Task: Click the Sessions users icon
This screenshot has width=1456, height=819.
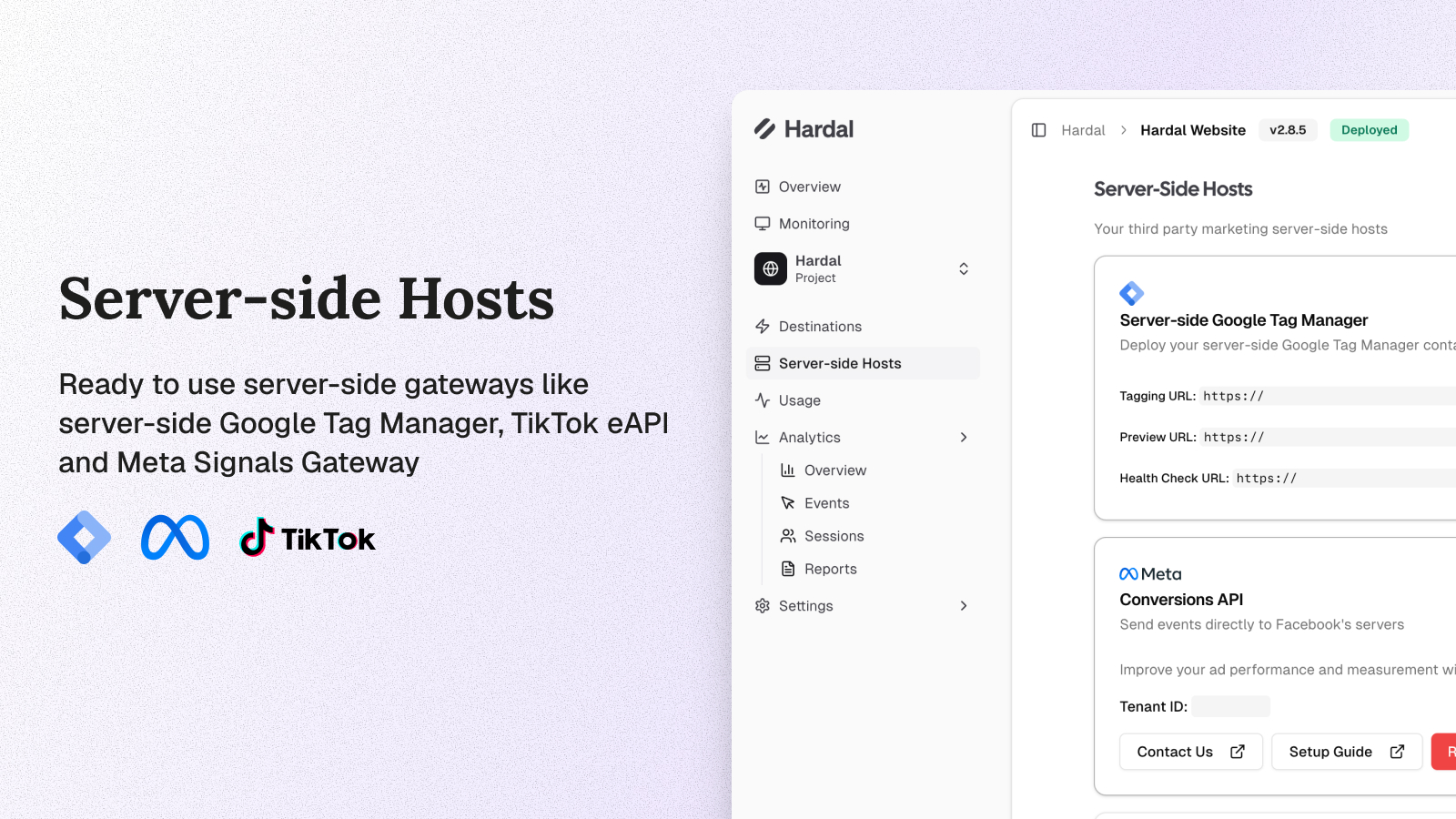Action: pos(788,536)
